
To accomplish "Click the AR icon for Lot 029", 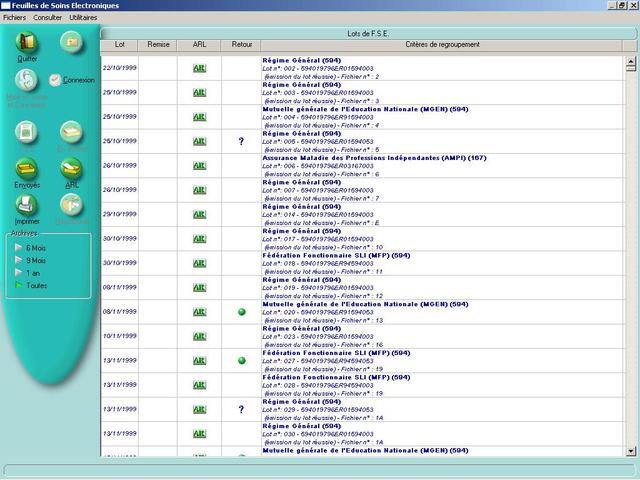I will 200,409.
